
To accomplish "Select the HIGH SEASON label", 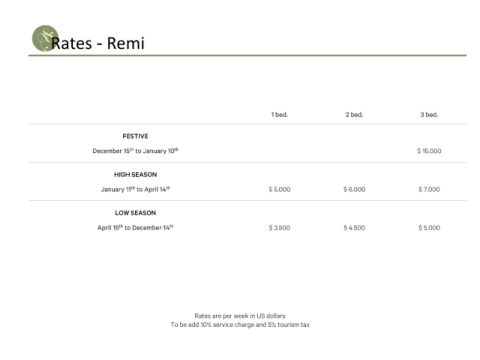I will pyautogui.click(x=135, y=175).
